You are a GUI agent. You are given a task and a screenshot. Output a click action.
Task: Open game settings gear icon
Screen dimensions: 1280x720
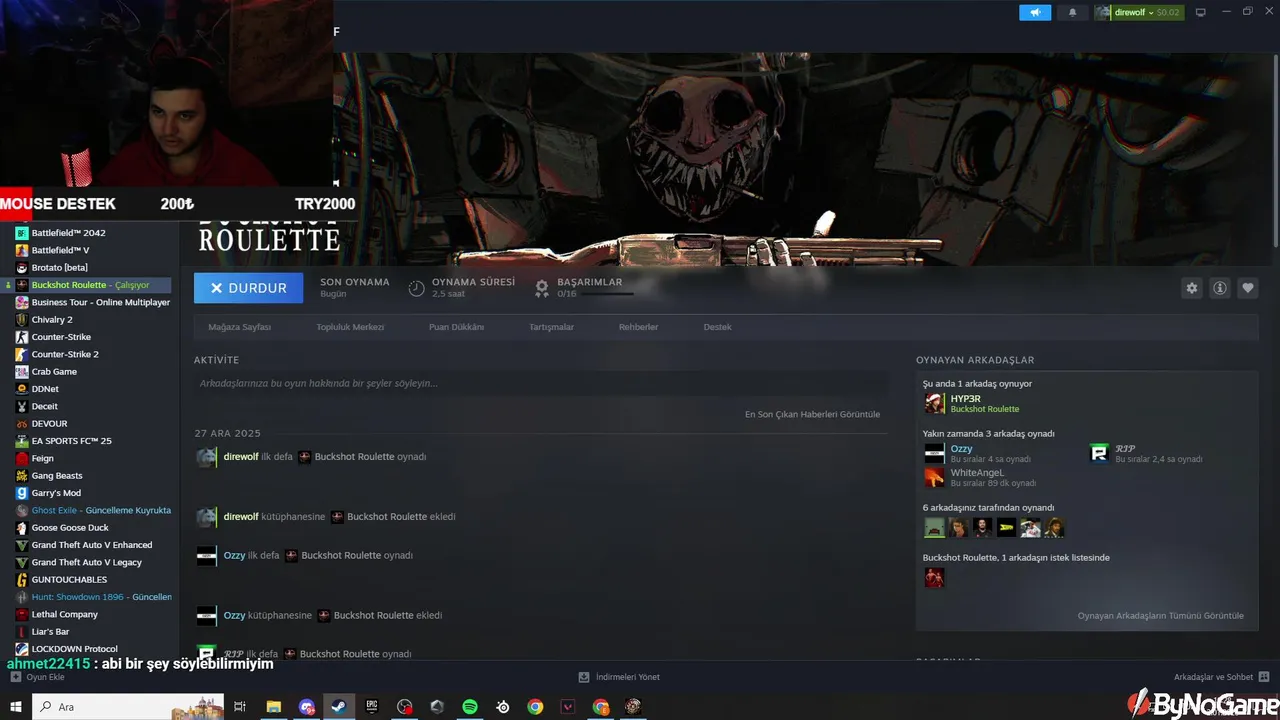point(1192,288)
